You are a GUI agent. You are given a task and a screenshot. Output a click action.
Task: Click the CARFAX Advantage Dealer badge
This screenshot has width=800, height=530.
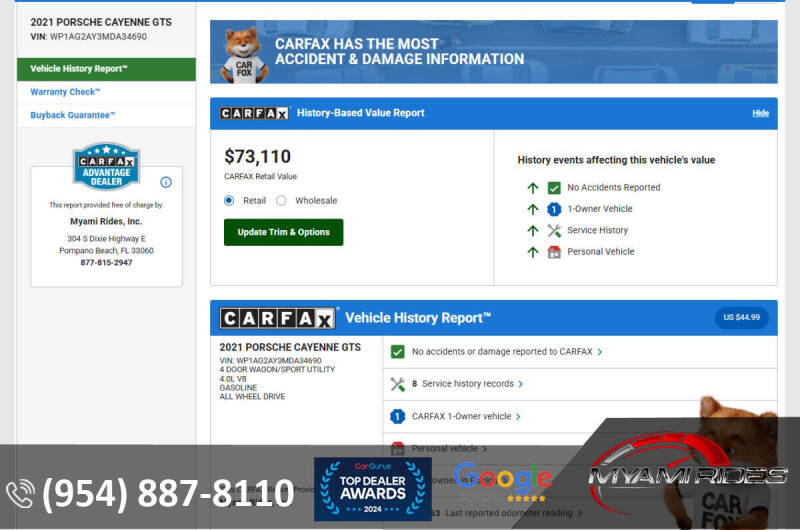tap(106, 166)
